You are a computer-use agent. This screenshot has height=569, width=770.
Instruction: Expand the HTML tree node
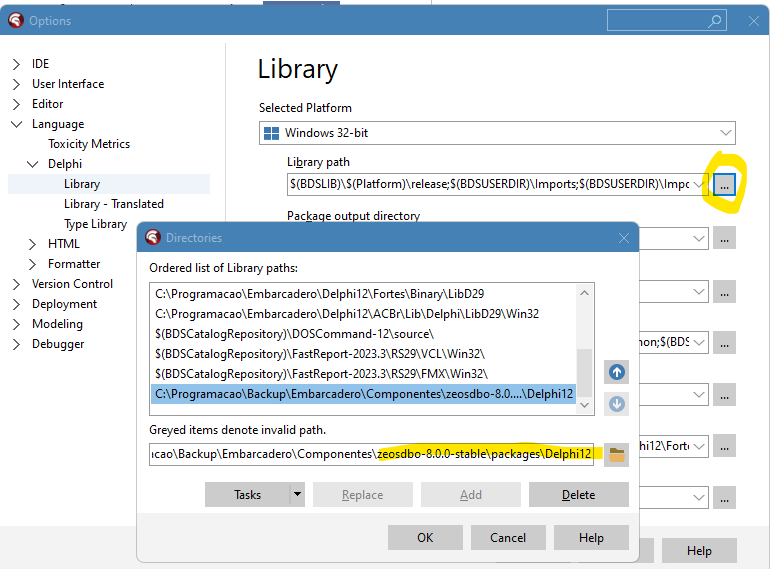click(x=32, y=244)
